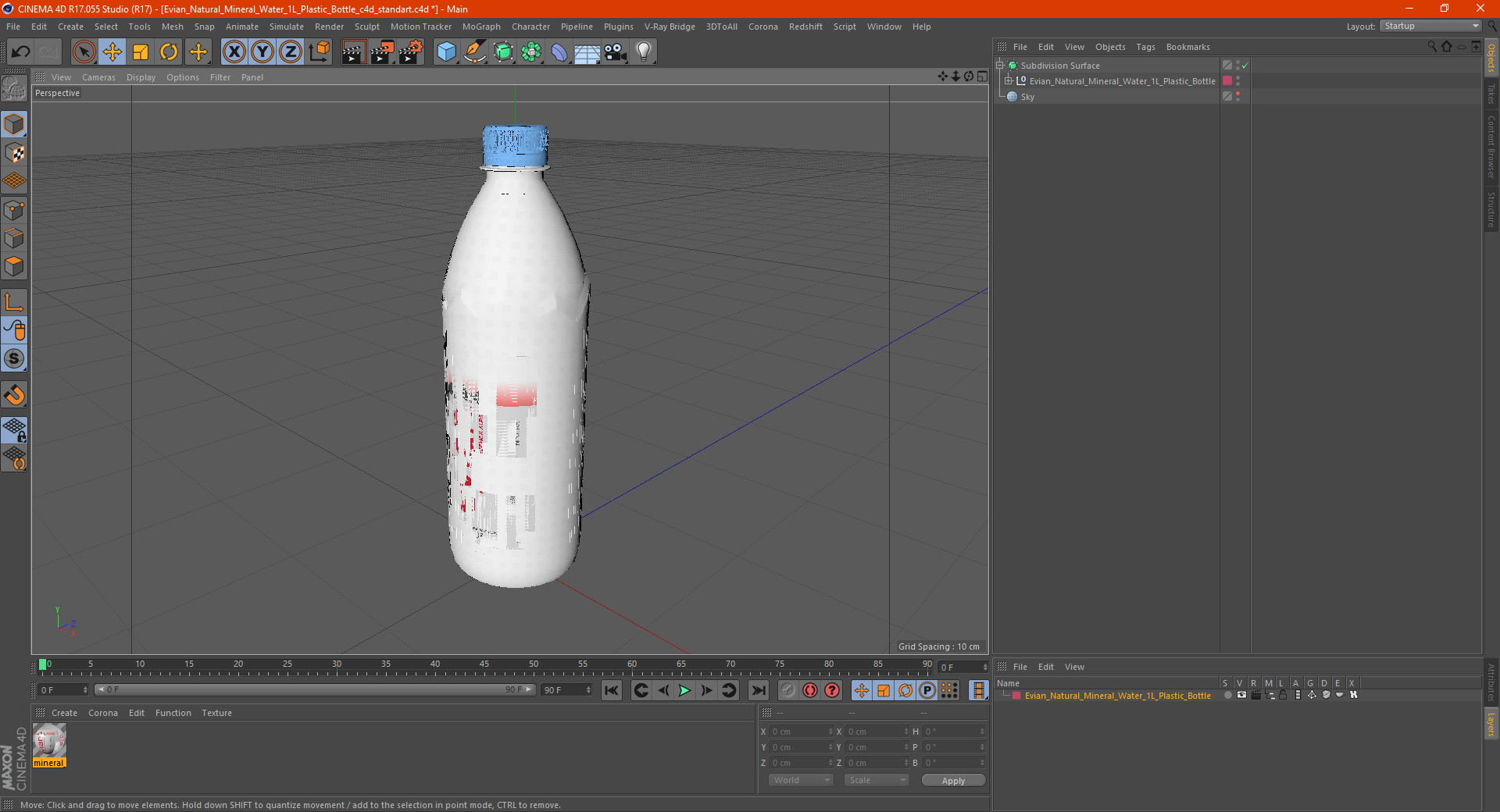Click the Undo arrow icon

pos(21,52)
